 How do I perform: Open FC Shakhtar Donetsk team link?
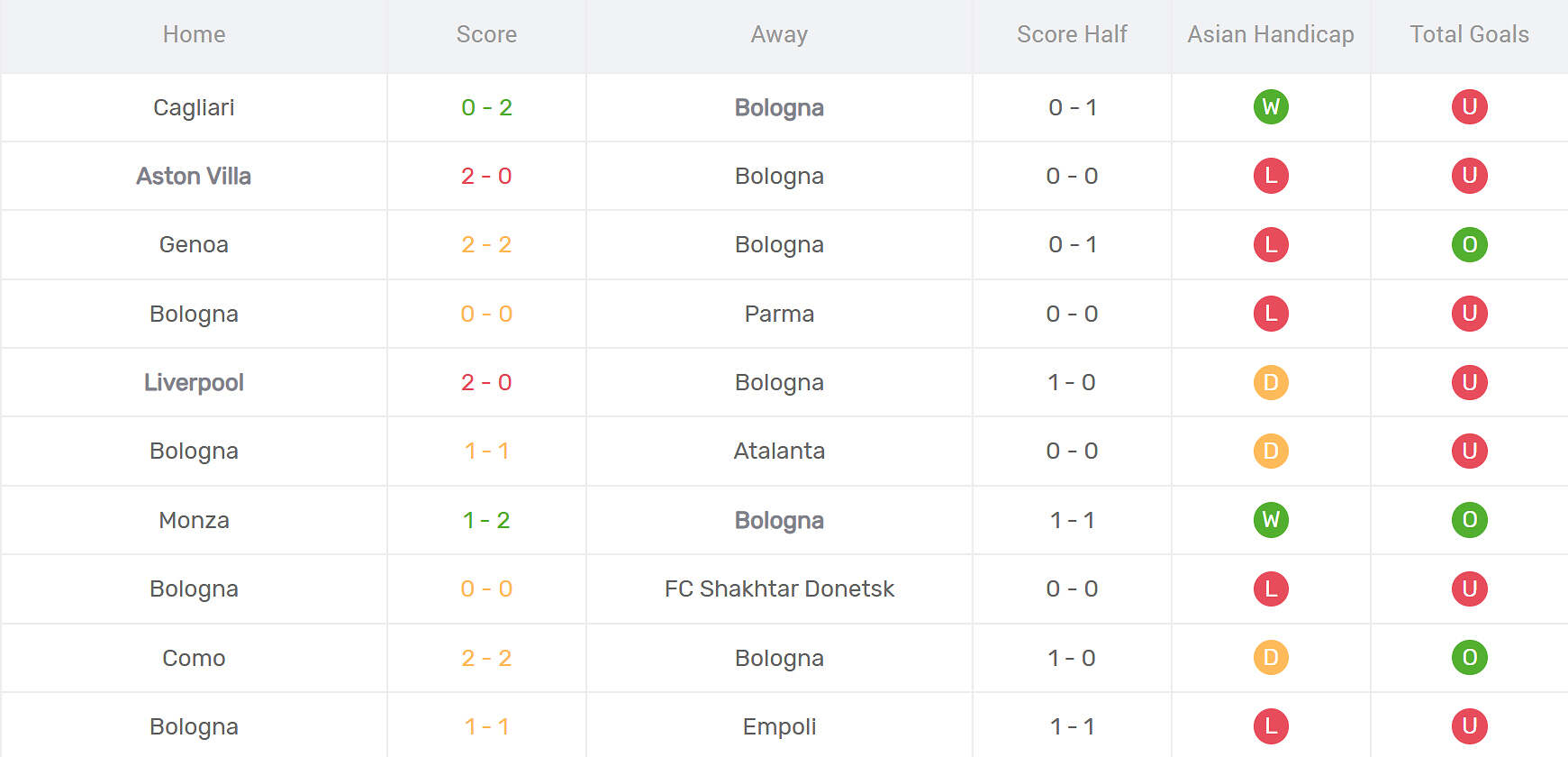(x=779, y=588)
